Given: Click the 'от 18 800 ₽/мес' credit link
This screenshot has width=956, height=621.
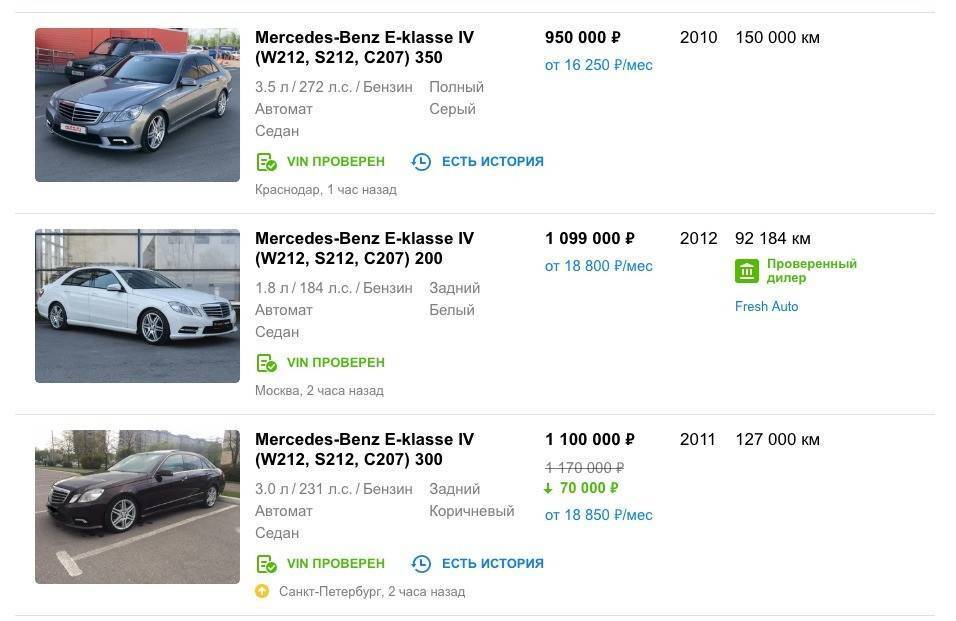Looking at the screenshot, I should [x=598, y=266].
